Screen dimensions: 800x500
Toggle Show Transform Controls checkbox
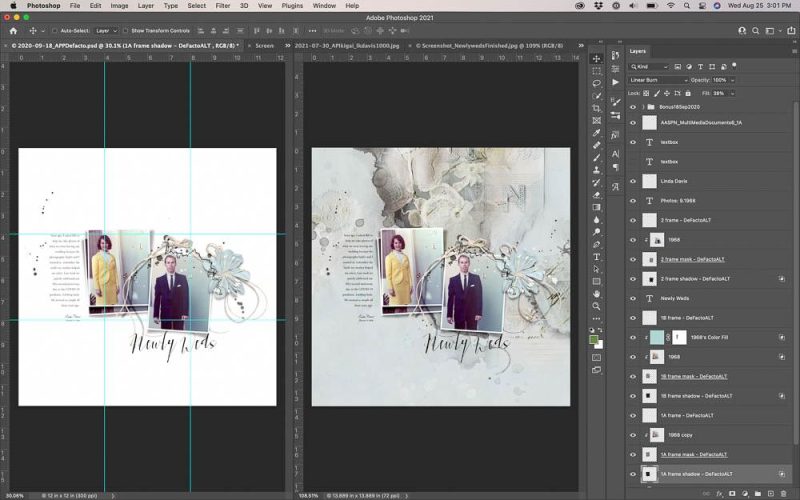pyautogui.click(x=126, y=31)
